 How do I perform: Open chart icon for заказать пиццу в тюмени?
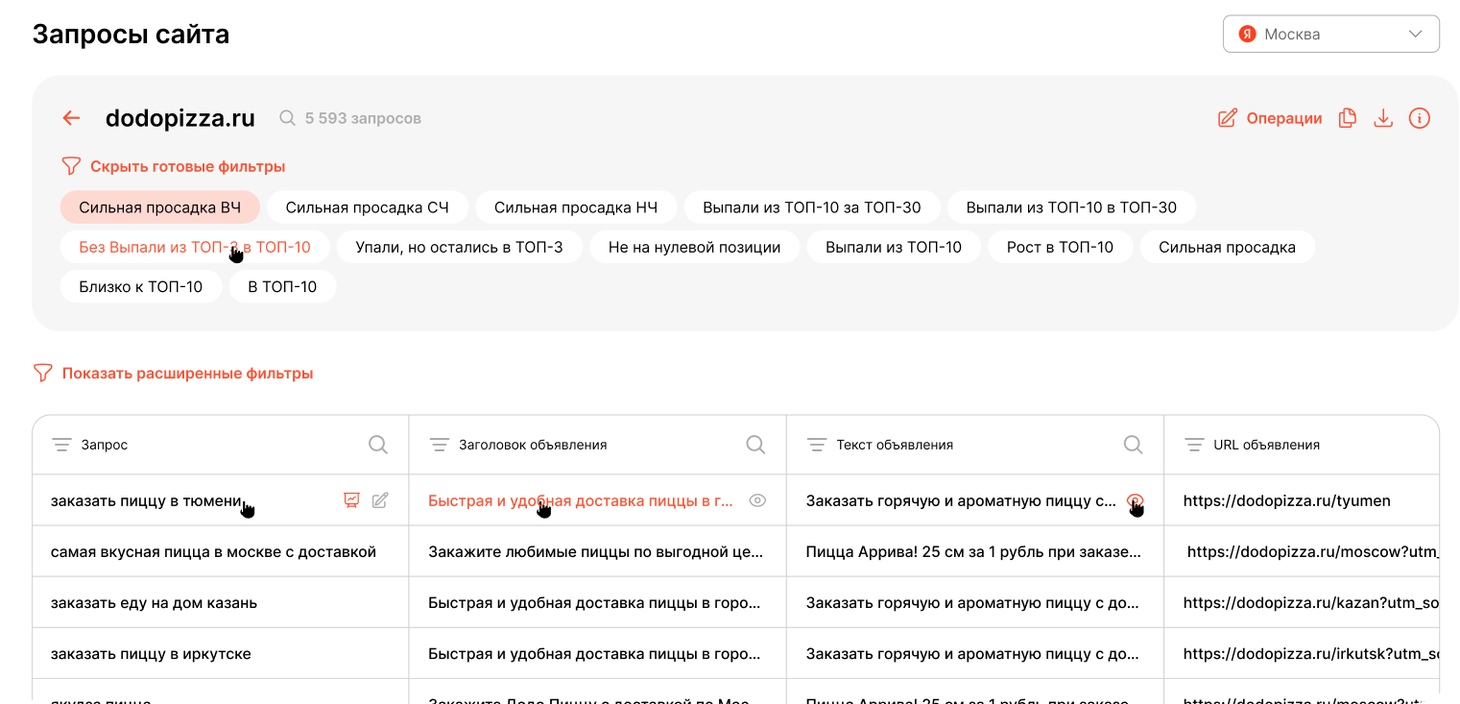click(351, 500)
